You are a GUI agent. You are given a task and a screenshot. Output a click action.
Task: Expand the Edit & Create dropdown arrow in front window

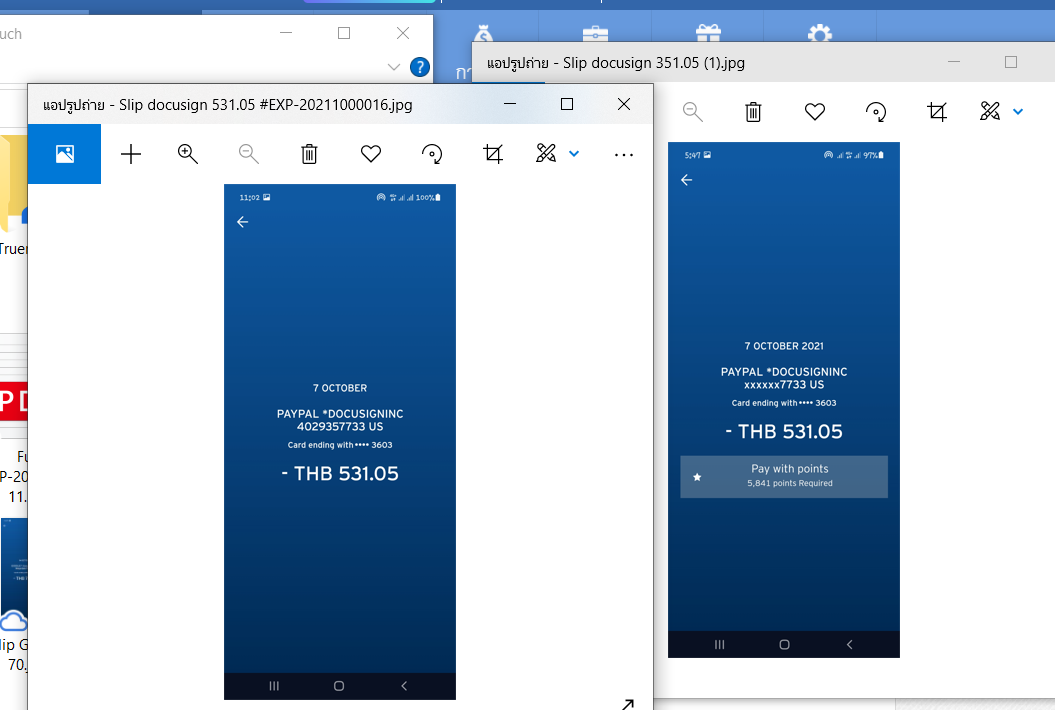point(574,153)
